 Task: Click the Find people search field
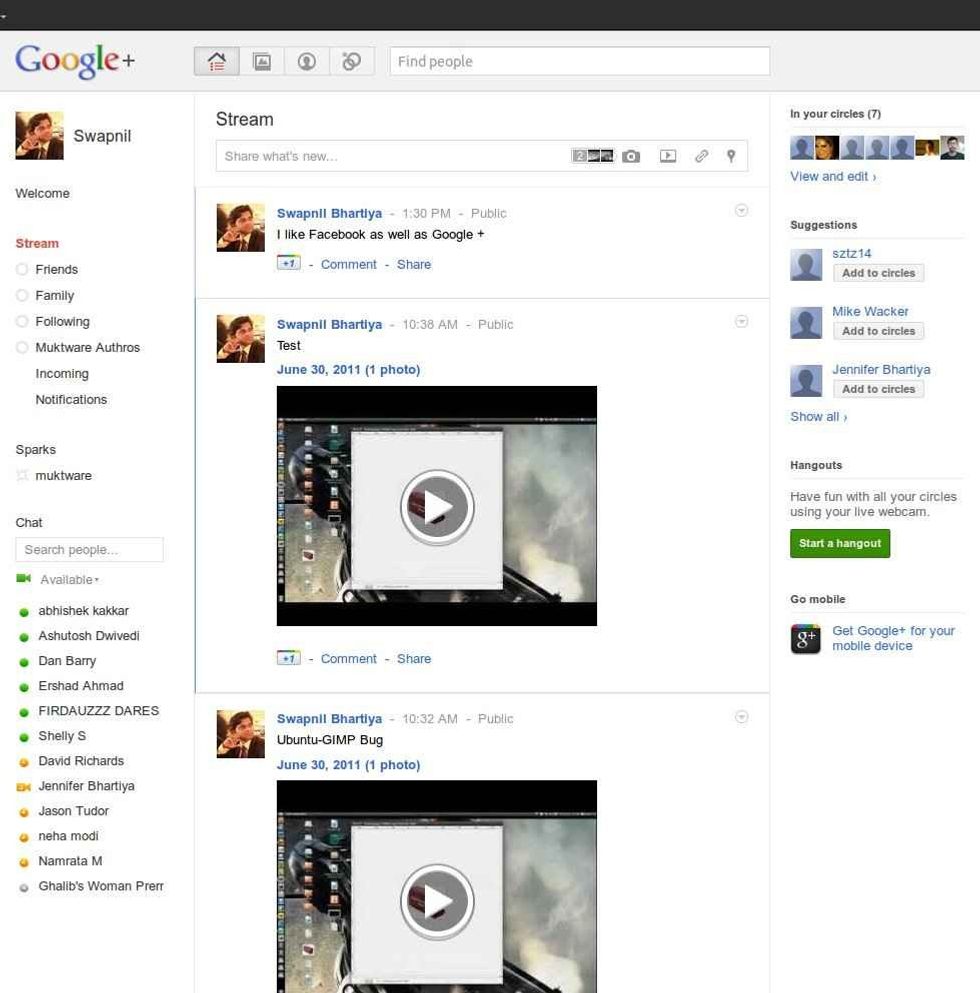click(x=579, y=62)
